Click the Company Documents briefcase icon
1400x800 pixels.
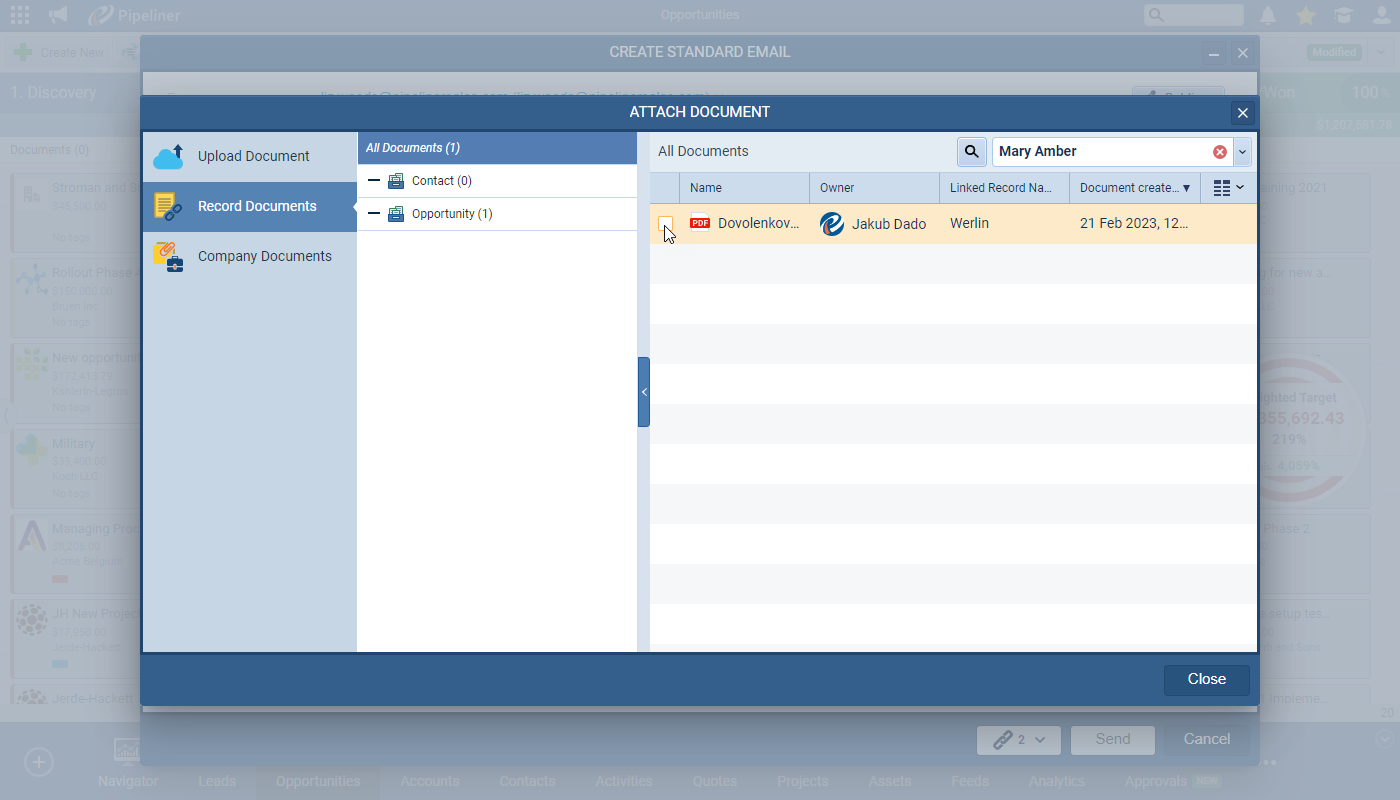click(168, 257)
